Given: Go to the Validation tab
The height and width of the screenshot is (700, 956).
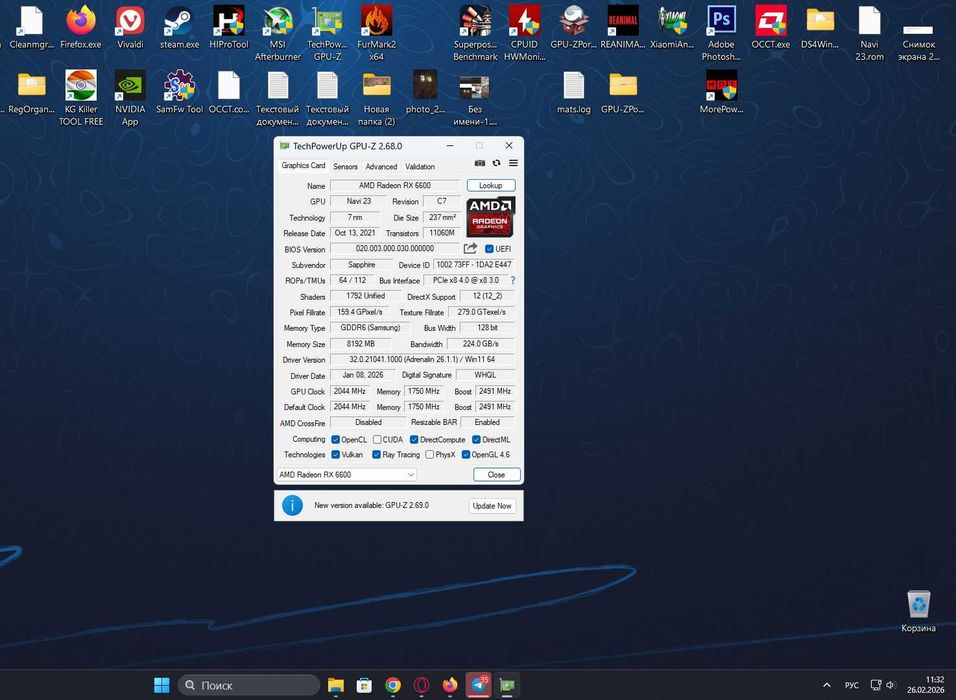Looking at the screenshot, I should (420, 167).
